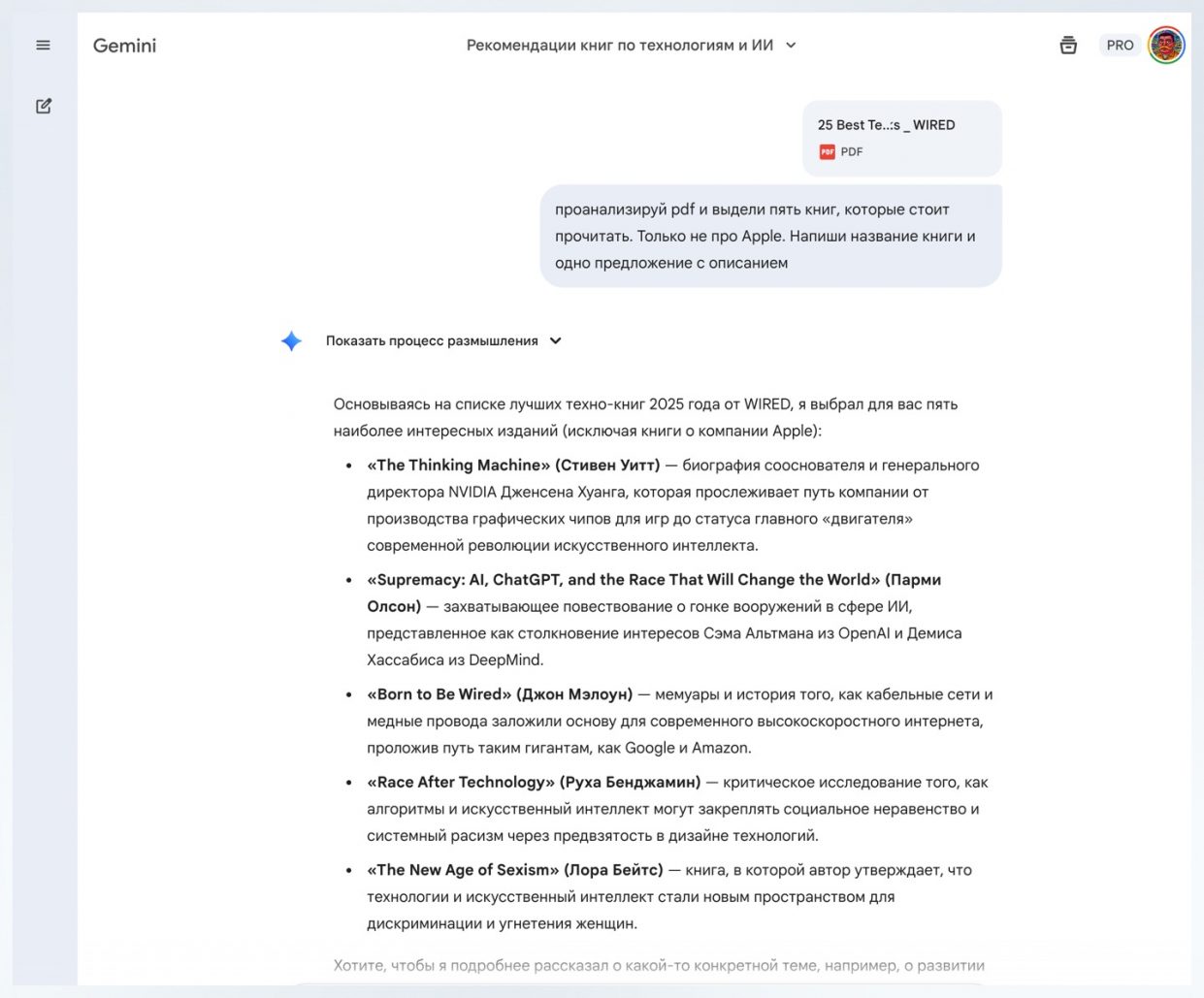Select the intro paragraph about WIRED 2025 list
The width and height of the screenshot is (1204, 998).
tap(646, 417)
